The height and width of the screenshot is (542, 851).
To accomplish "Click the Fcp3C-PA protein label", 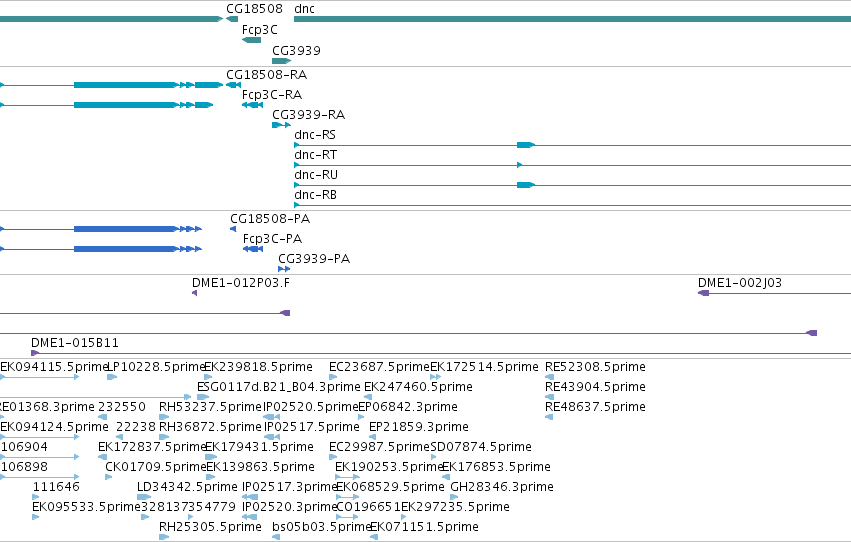I will (272, 239).
